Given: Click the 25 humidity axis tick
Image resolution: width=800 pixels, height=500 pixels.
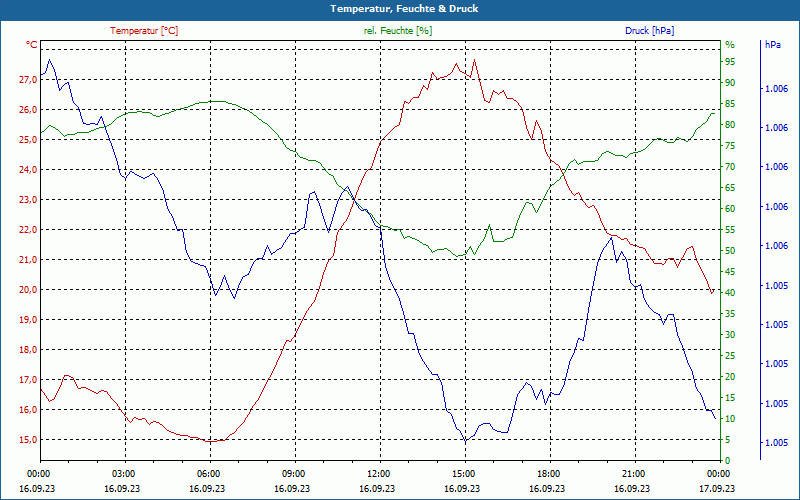Looking at the screenshot, I should pyautogui.click(x=730, y=356).
